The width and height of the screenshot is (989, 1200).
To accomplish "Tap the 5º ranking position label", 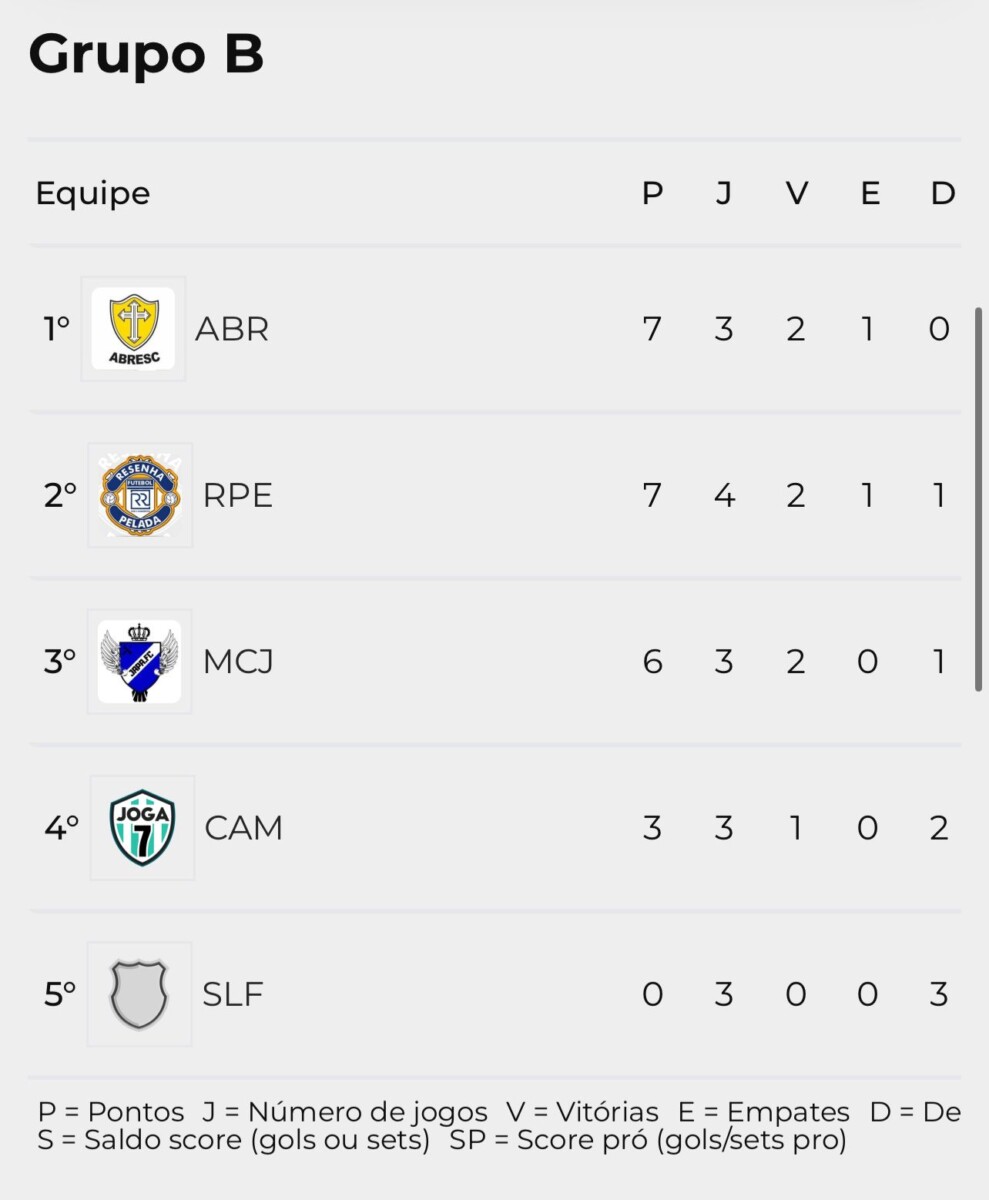I will coord(60,994).
